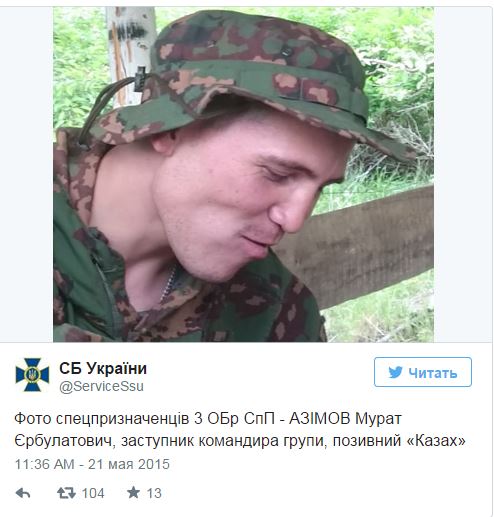
Task: Click the reply arrow icon
Action: (23, 493)
